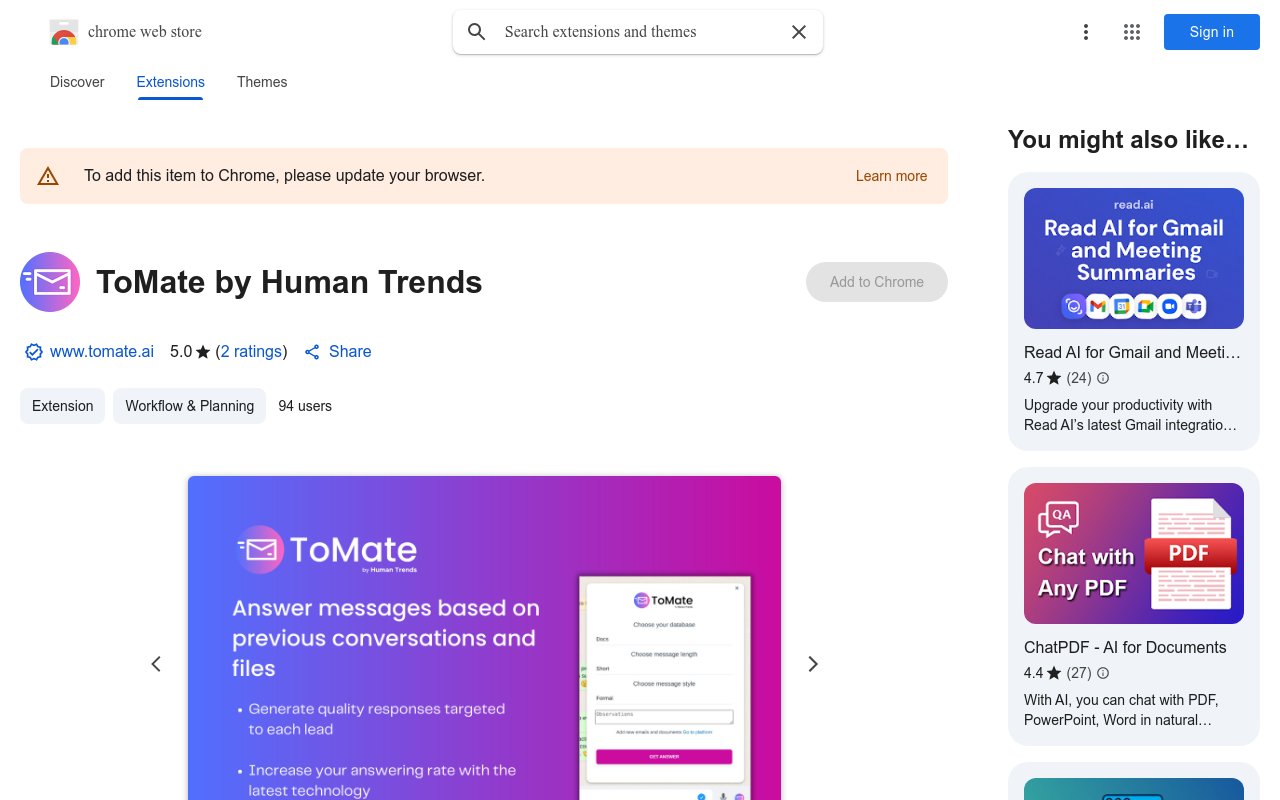Screen dimensions: 1280x800
Task: Click Read AI description text
Action: 1130,415
